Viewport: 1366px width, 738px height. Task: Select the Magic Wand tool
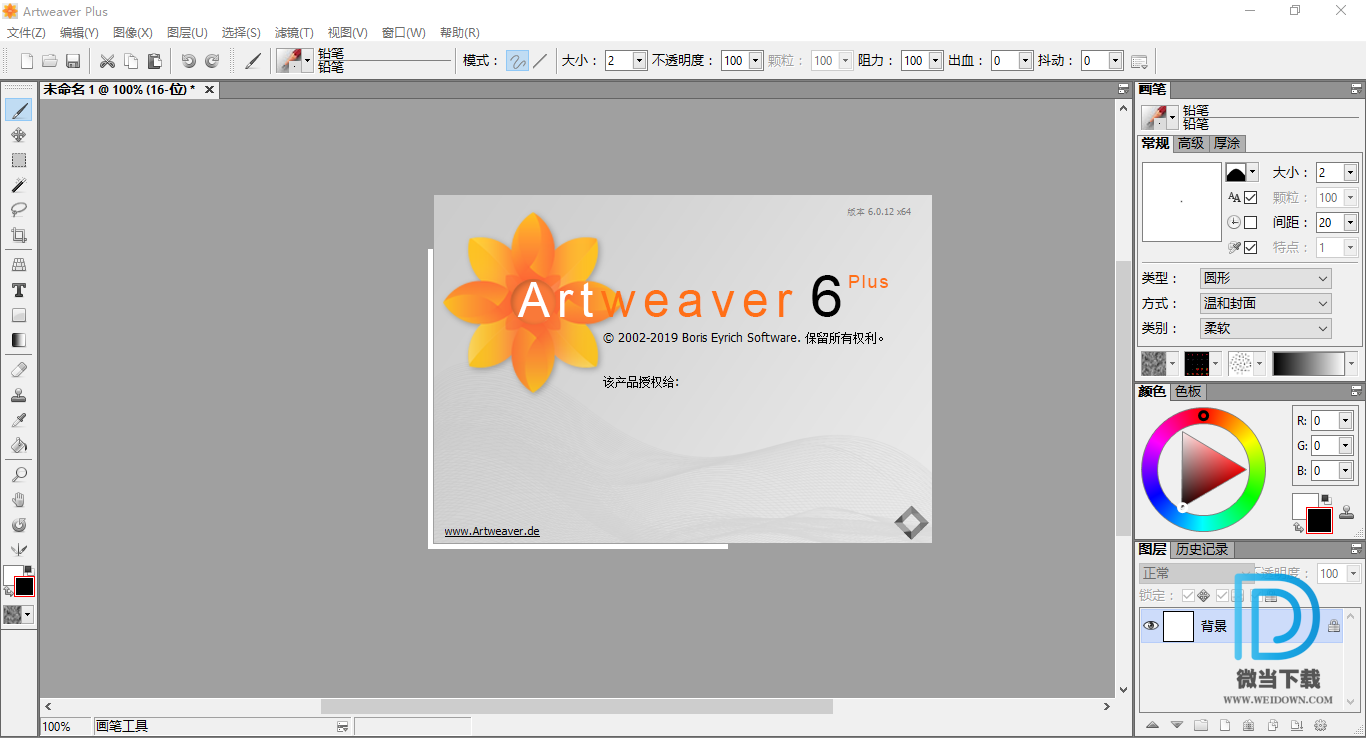(x=18, y=185)
